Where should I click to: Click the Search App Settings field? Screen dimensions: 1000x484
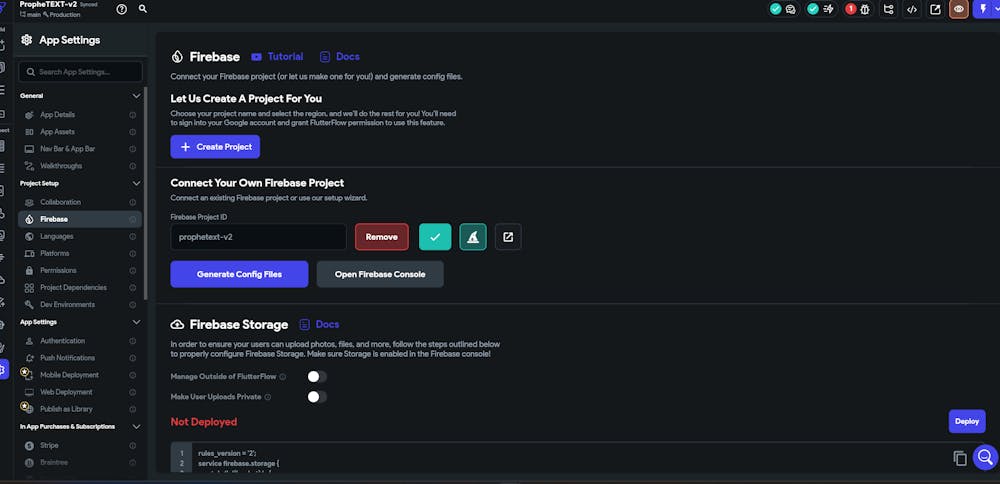tap(80, 72)
